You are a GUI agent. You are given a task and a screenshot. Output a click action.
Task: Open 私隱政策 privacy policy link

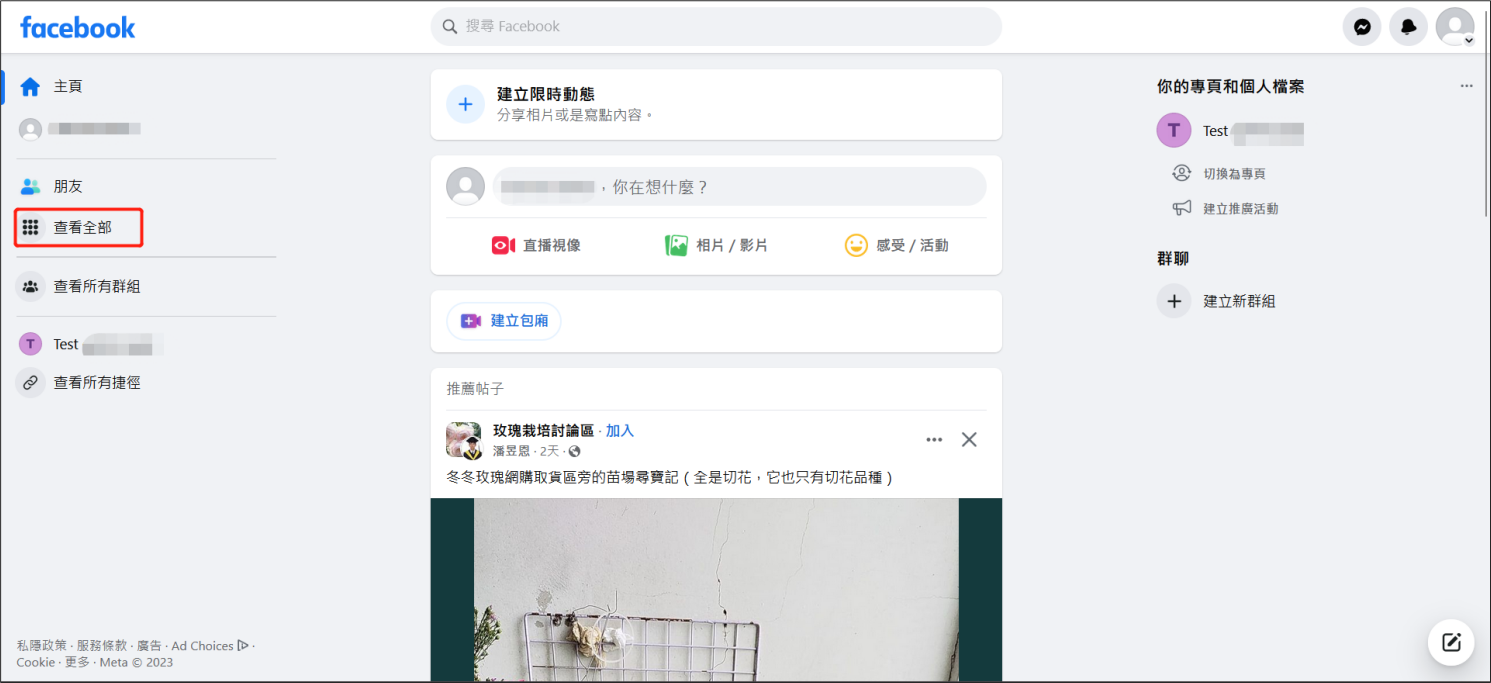[x=44, y=645]
